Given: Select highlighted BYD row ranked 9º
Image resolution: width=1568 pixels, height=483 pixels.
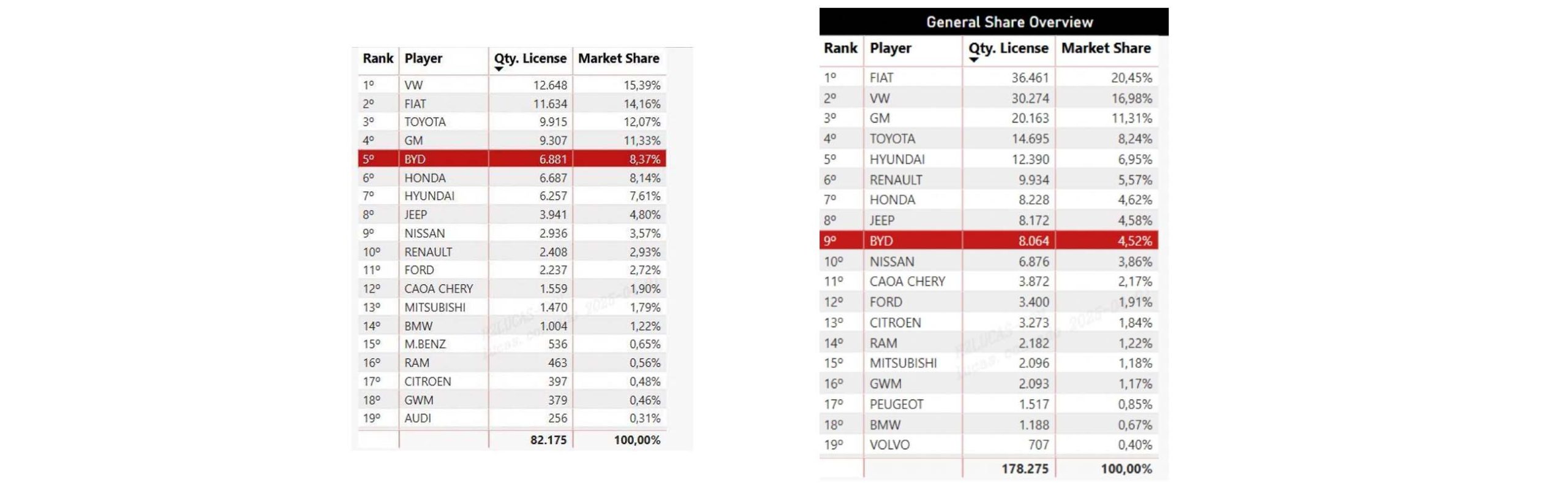Looking at the screenshot, I should point(988,241).
